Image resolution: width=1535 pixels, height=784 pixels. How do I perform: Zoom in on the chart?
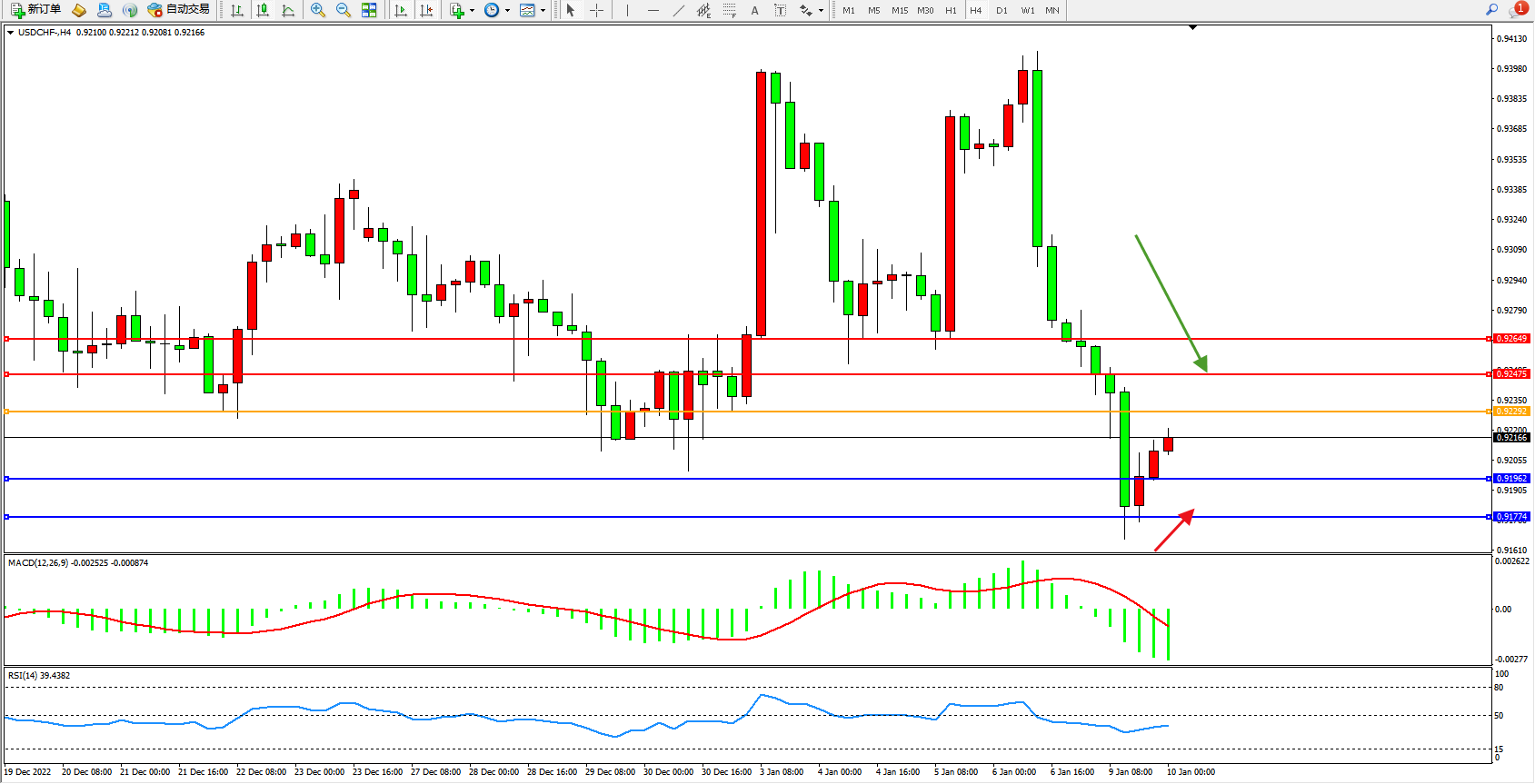[x=318, y=10]
